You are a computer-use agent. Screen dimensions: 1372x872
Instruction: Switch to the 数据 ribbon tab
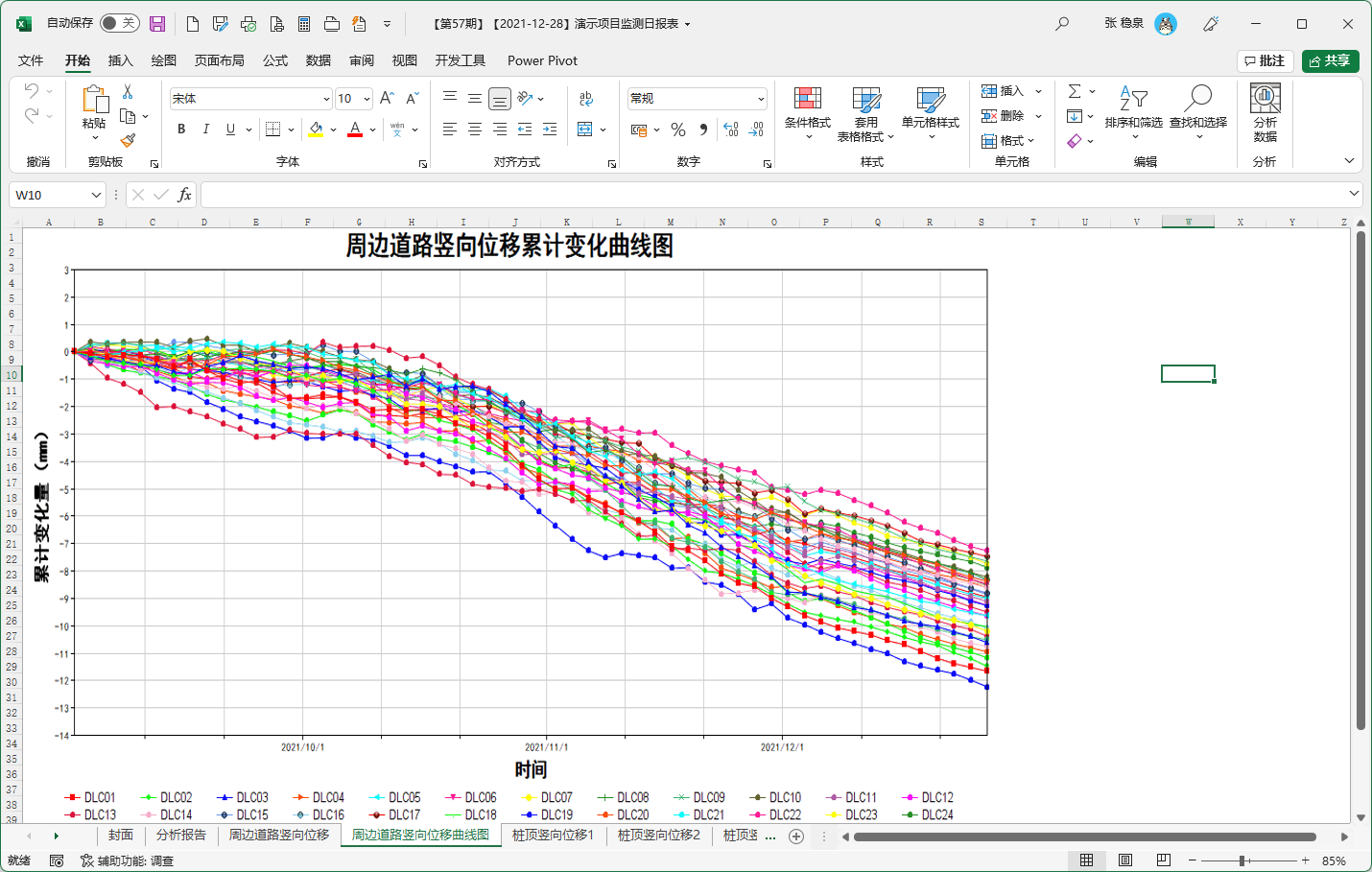pos(319,60)
